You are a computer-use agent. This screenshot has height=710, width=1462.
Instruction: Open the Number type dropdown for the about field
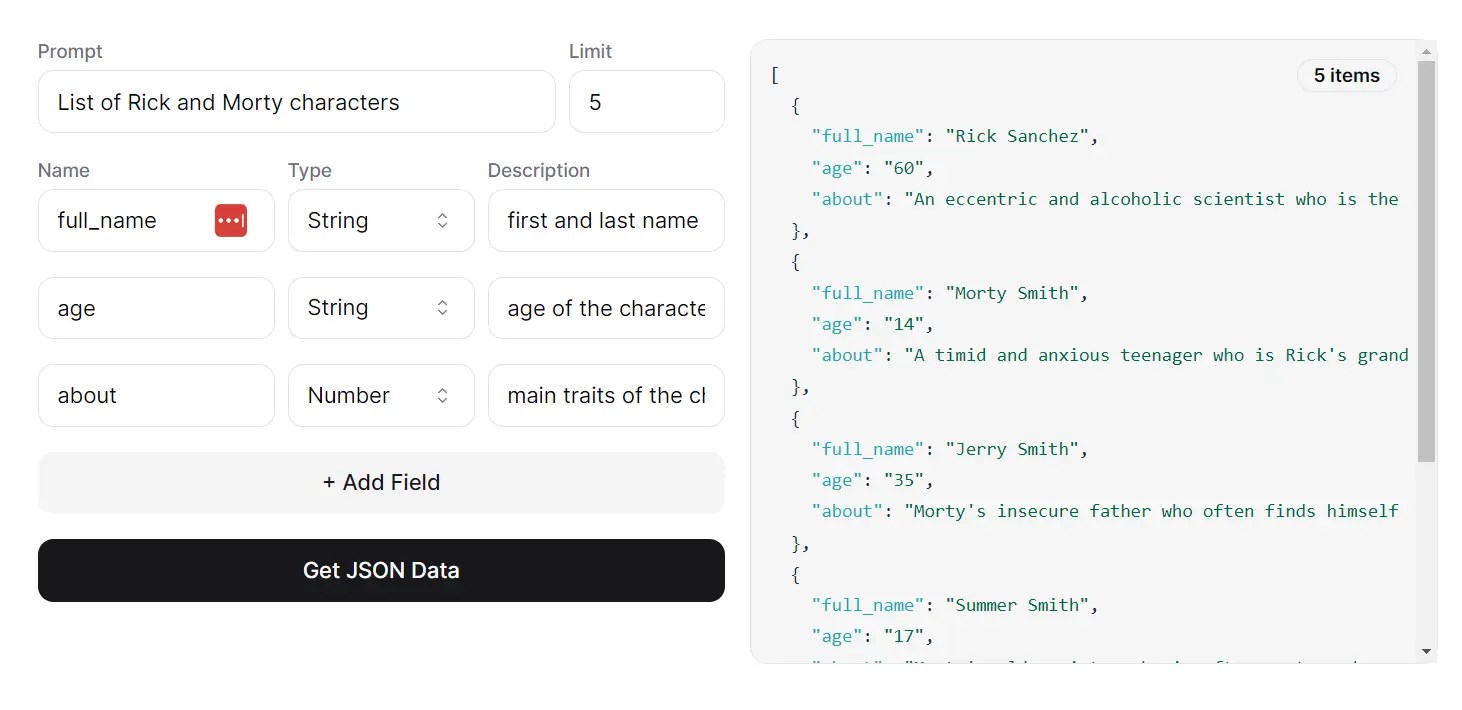click(381, 395)
